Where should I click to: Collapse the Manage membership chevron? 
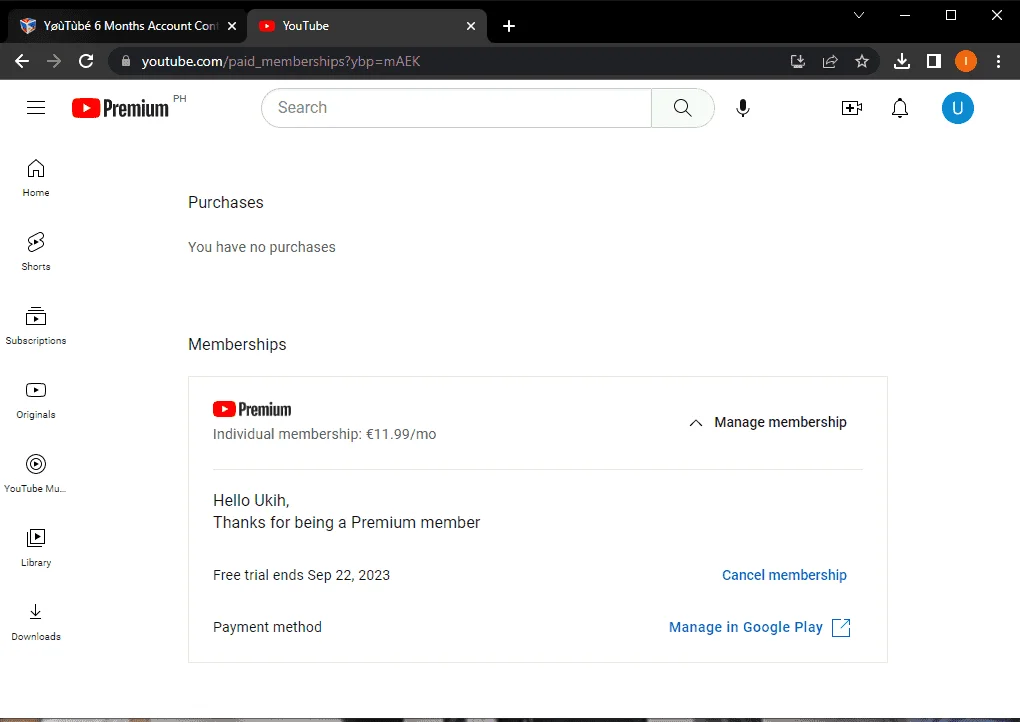[695, 423]
